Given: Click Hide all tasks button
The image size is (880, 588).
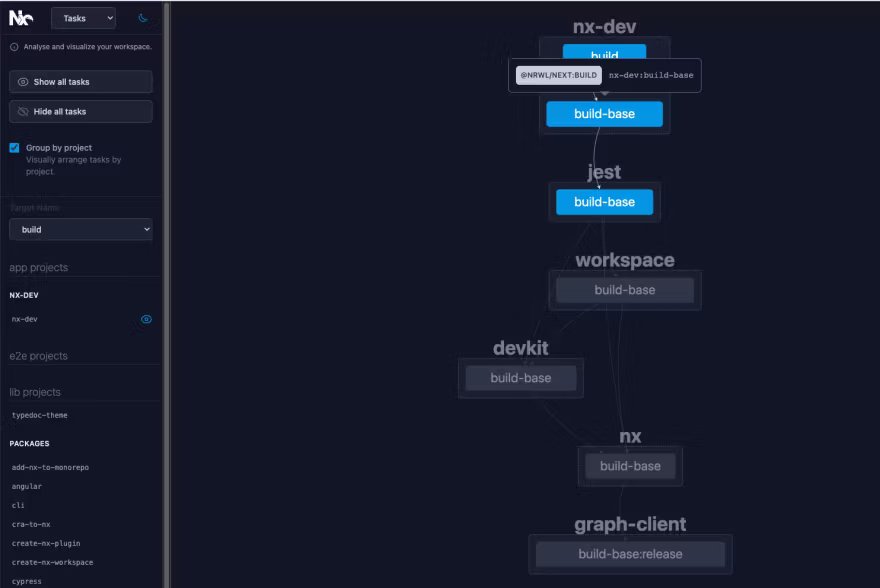Looking at the screenshot, I should point(81,112).
